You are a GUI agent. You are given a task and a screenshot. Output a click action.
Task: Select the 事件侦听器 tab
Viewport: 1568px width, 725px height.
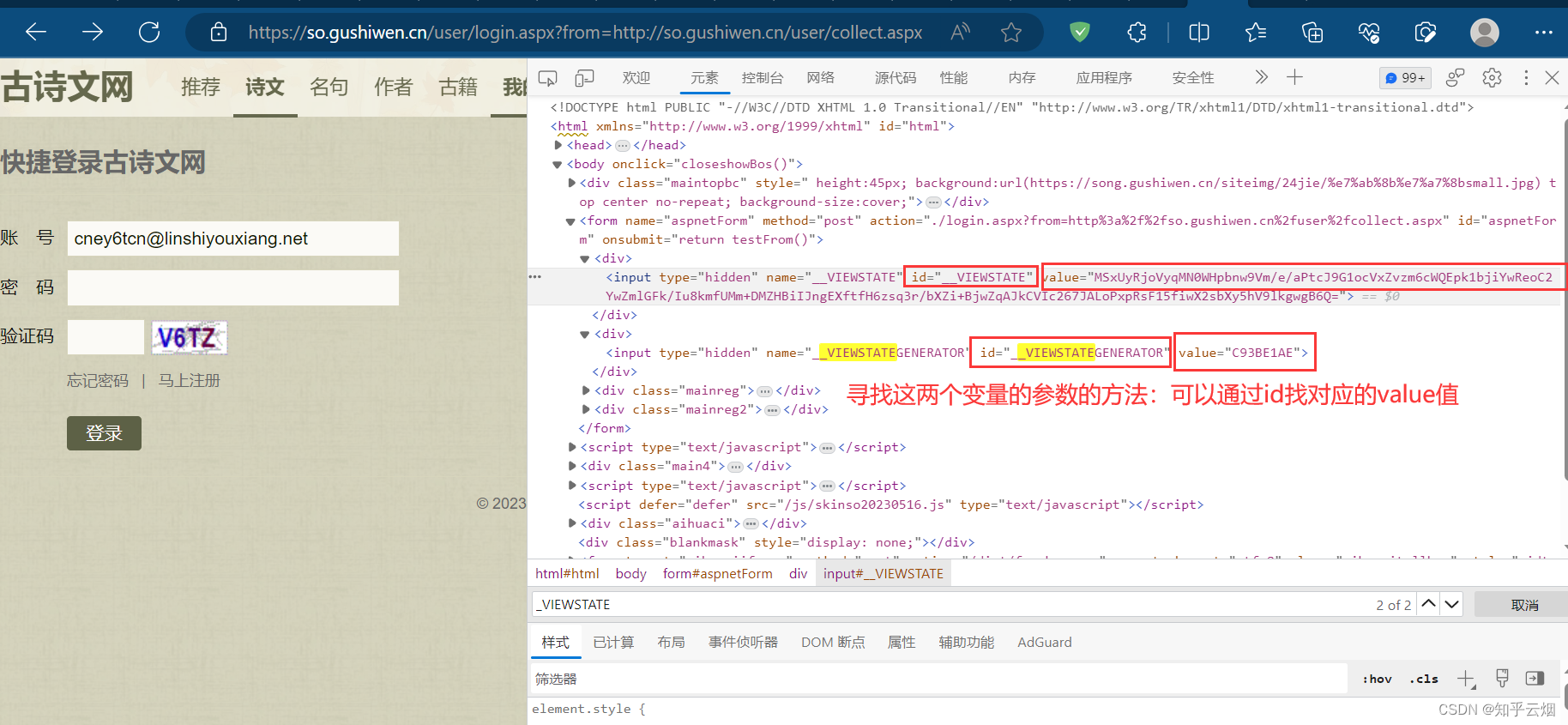[x=743, y=643]
